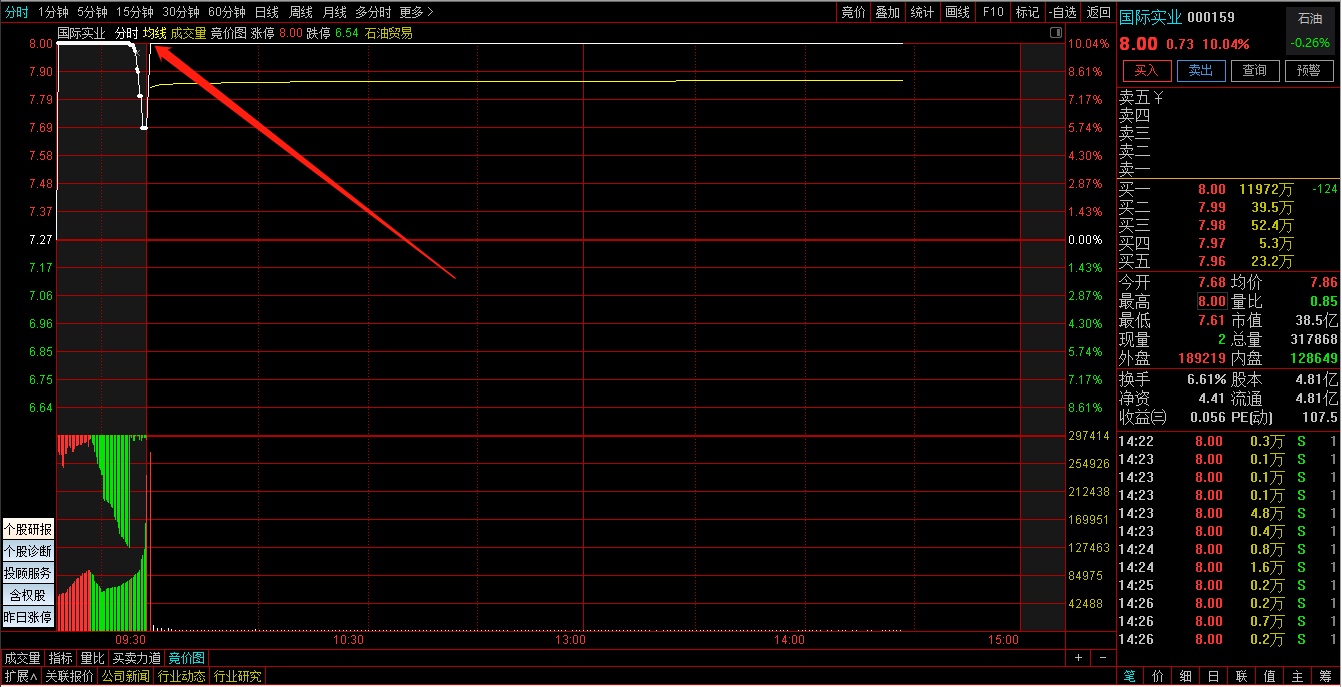Open the 统计 statistics tool

(x=922, y=12)
